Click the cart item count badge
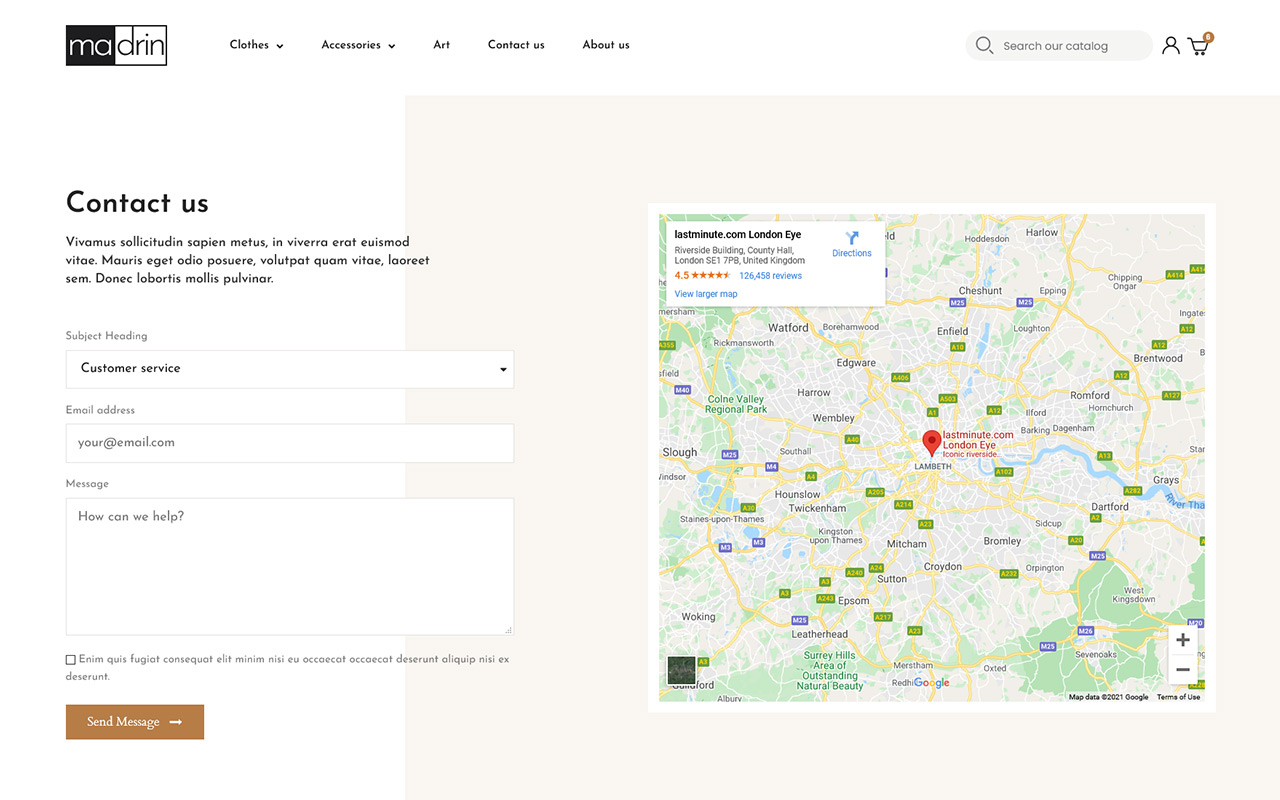1280x800 pixels. pyautogui.click(x=1208, y=37)
